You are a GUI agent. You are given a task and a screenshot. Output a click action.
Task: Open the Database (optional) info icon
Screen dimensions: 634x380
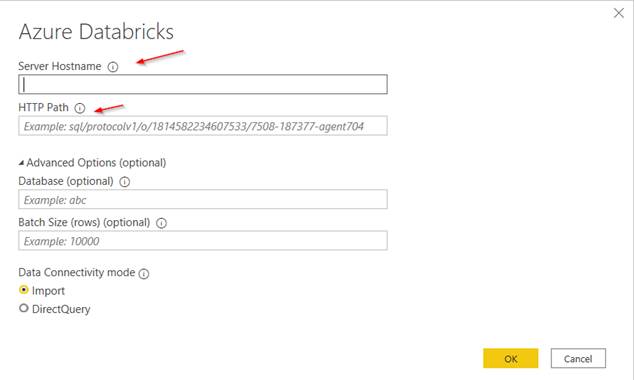click(125, 182)
